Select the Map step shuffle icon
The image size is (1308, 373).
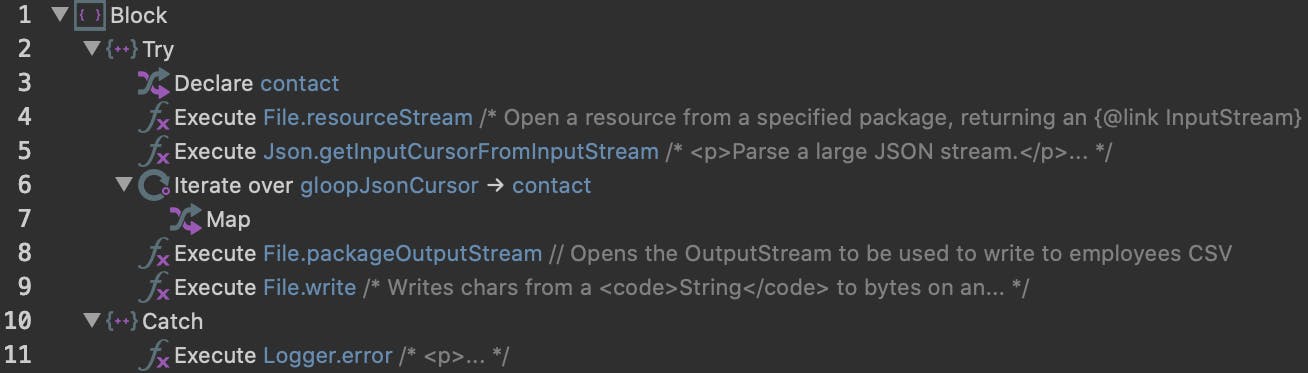click(x=186, y=219)
